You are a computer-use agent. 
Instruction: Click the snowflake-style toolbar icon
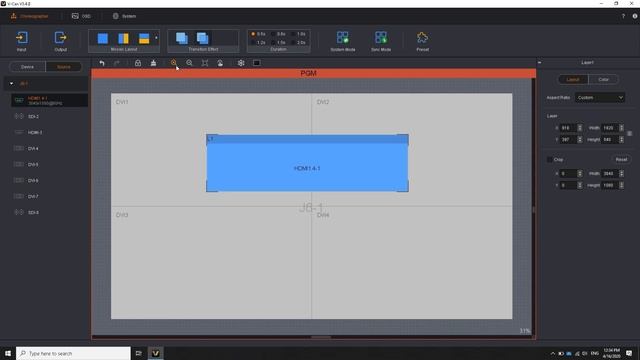(241, 63)
